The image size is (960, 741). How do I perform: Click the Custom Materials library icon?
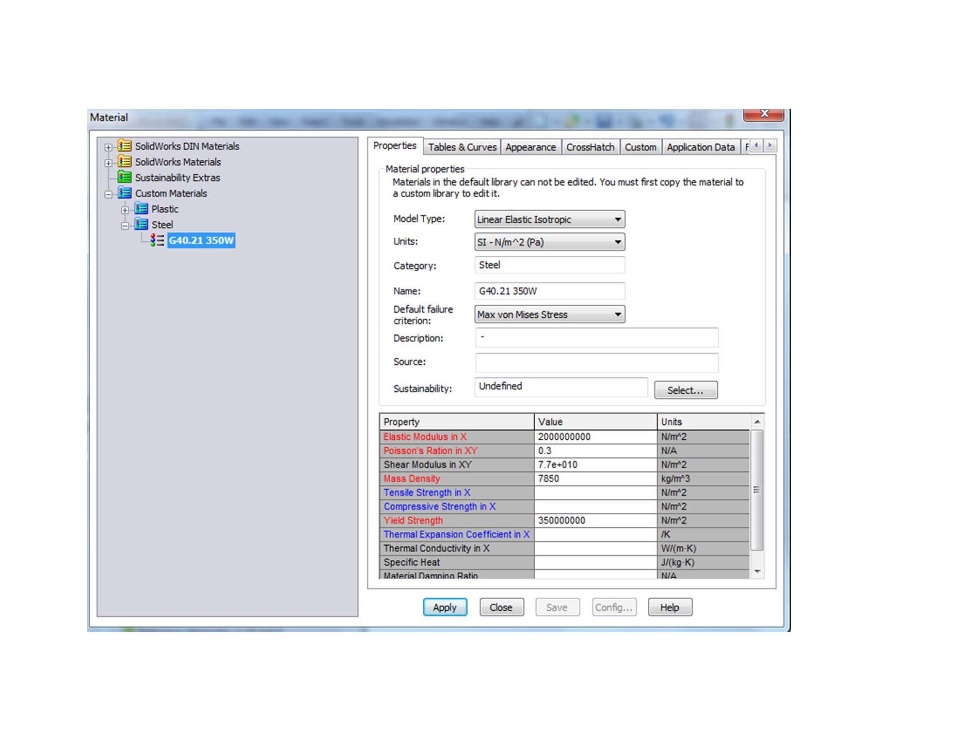(125, 193)
